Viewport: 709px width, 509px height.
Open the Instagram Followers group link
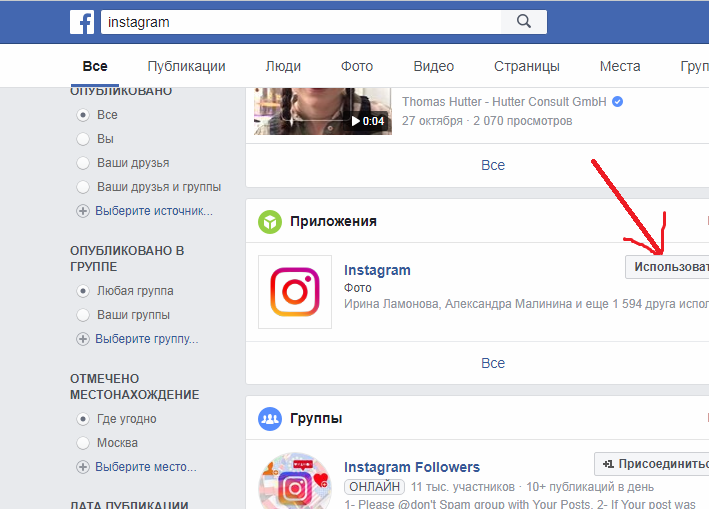pyautogui.click(x=412, y=467)
